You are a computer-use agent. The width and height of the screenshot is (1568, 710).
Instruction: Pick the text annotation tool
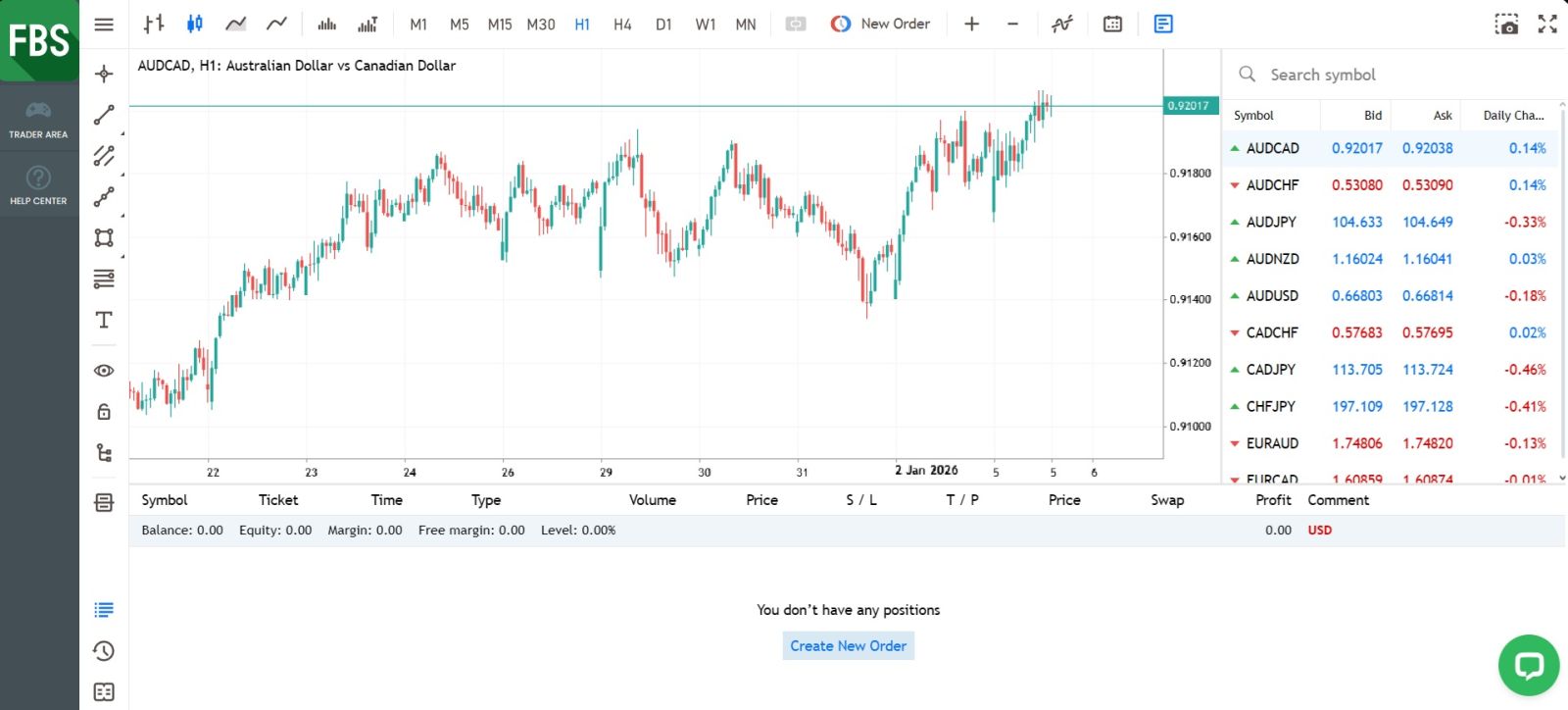(x=104, y=321)
